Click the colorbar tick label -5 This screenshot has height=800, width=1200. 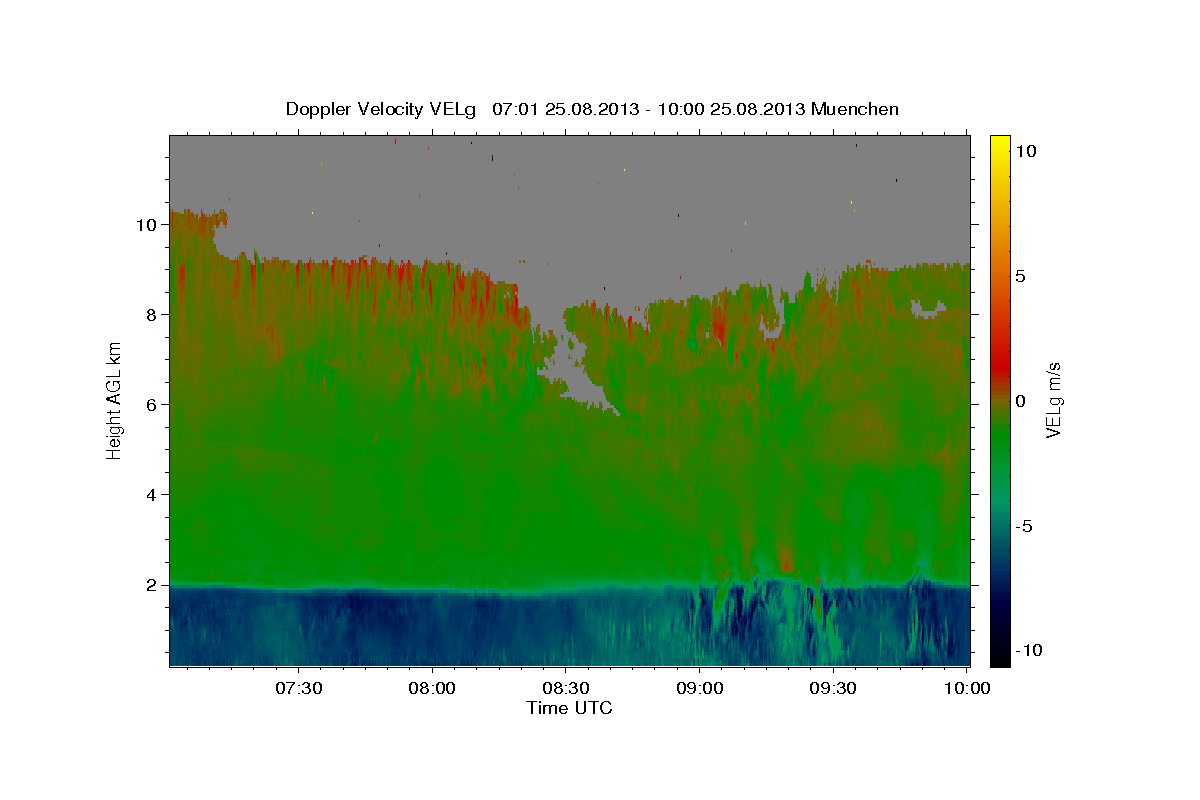[1023, 526]
